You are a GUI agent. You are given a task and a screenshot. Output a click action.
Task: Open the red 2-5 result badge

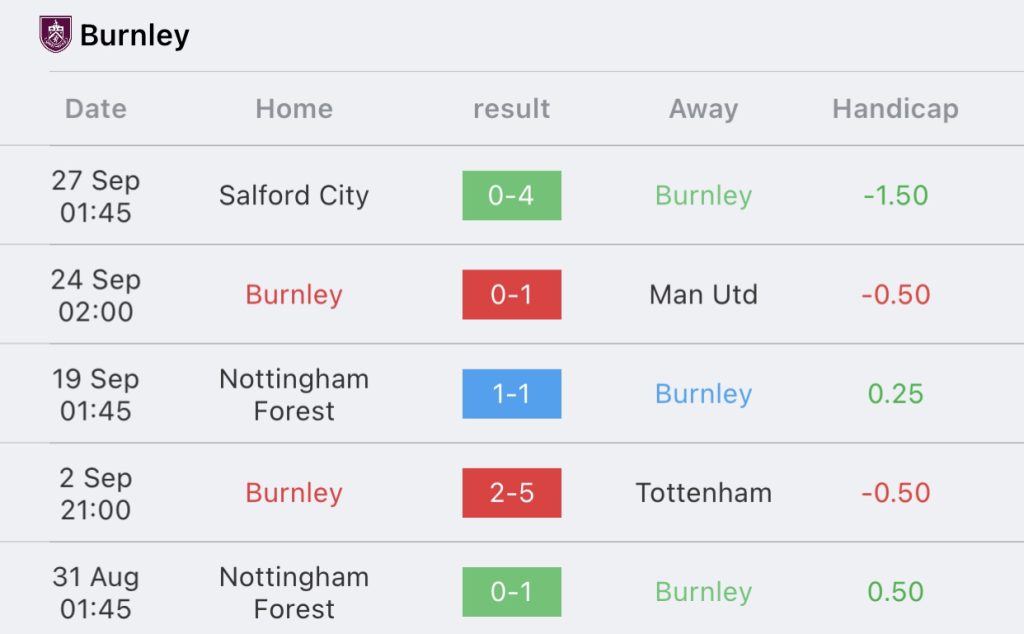[x=511, y=493]
